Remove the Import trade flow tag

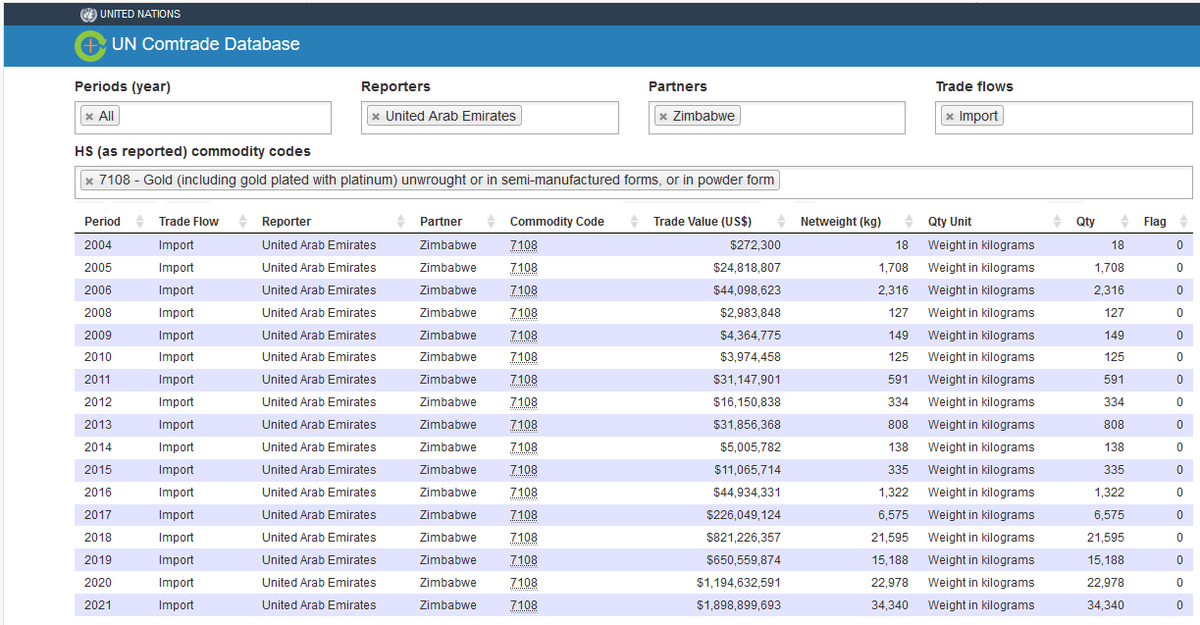949,116
